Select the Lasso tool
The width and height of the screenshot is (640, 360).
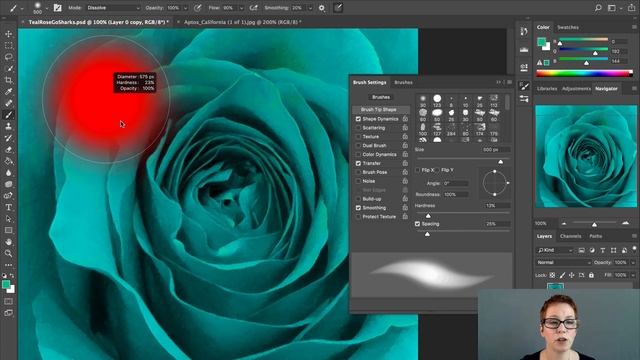click(9, 57)
